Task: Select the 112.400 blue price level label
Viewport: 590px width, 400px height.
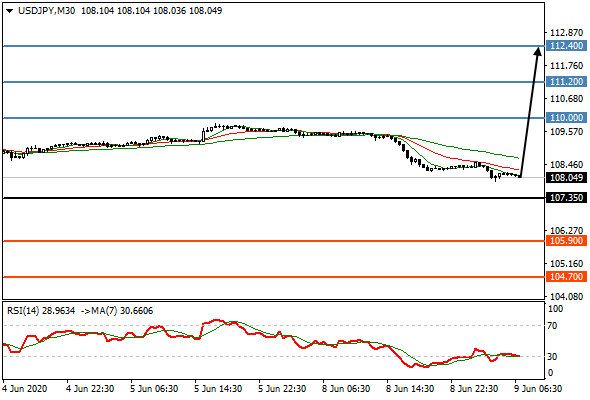Action: [566, 46]
